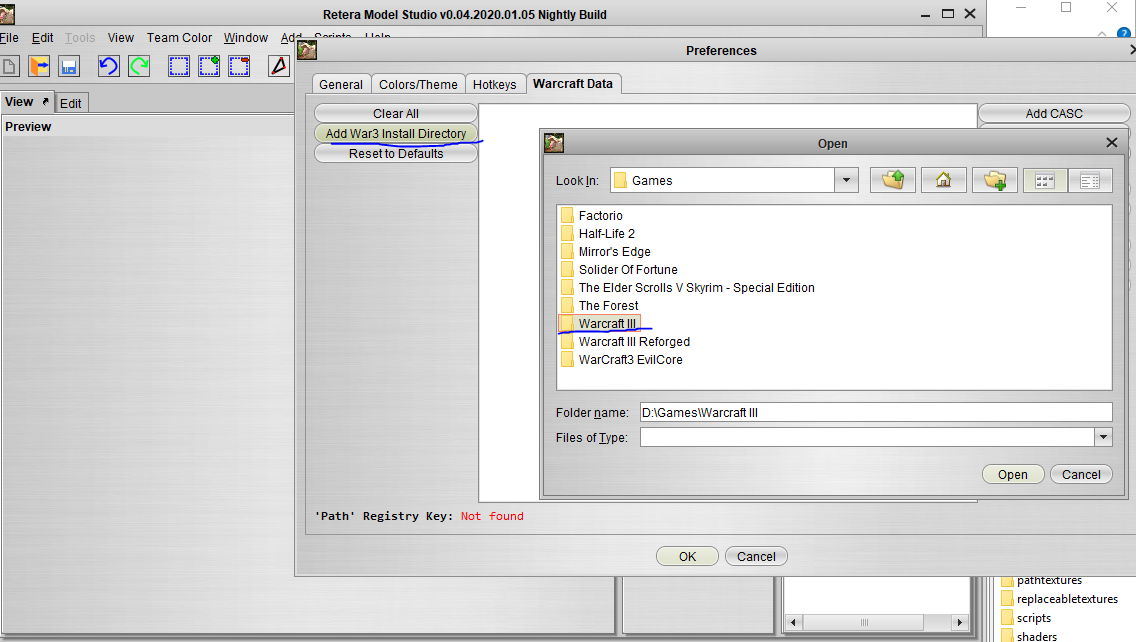Click shaders folder in background window
This screenshot has width=1136, height=642.
point(1029,636)
